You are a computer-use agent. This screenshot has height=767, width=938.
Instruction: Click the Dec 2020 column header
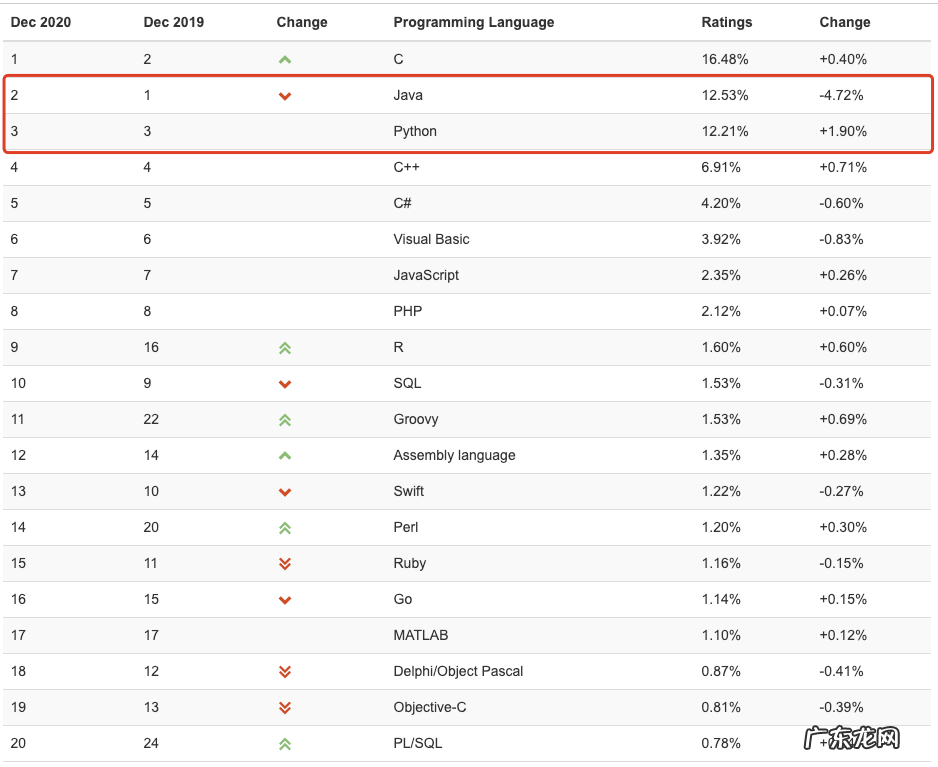41,22
